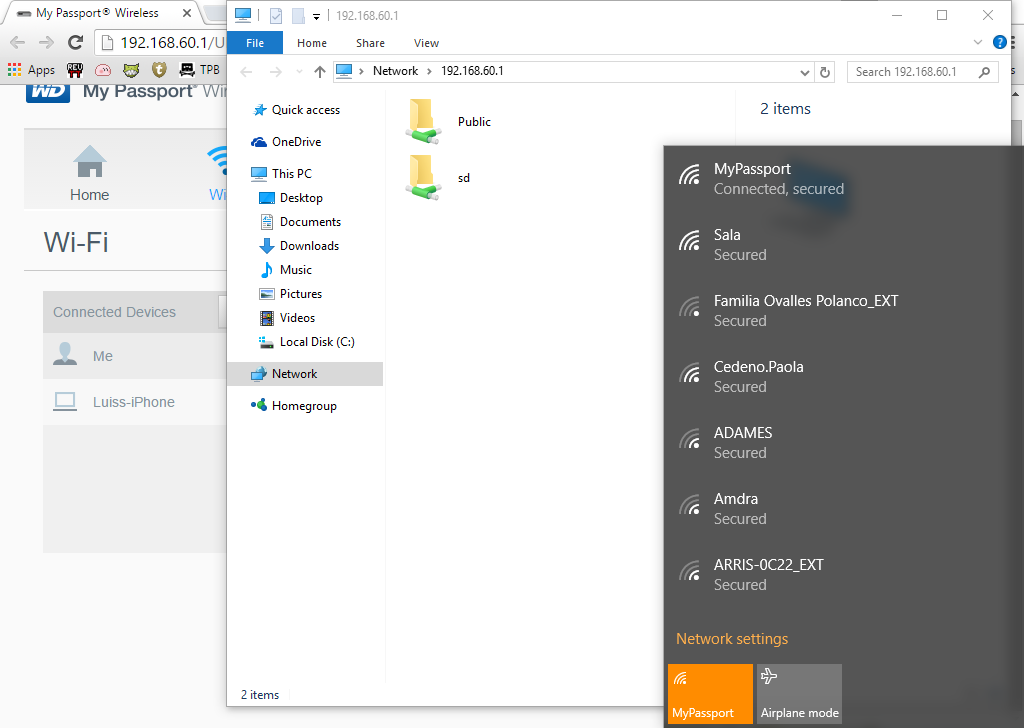Image resolution: width=1024 pixels, height=728 pixels.
Task: Select Network in navigation pane
Action: (305, 374)
